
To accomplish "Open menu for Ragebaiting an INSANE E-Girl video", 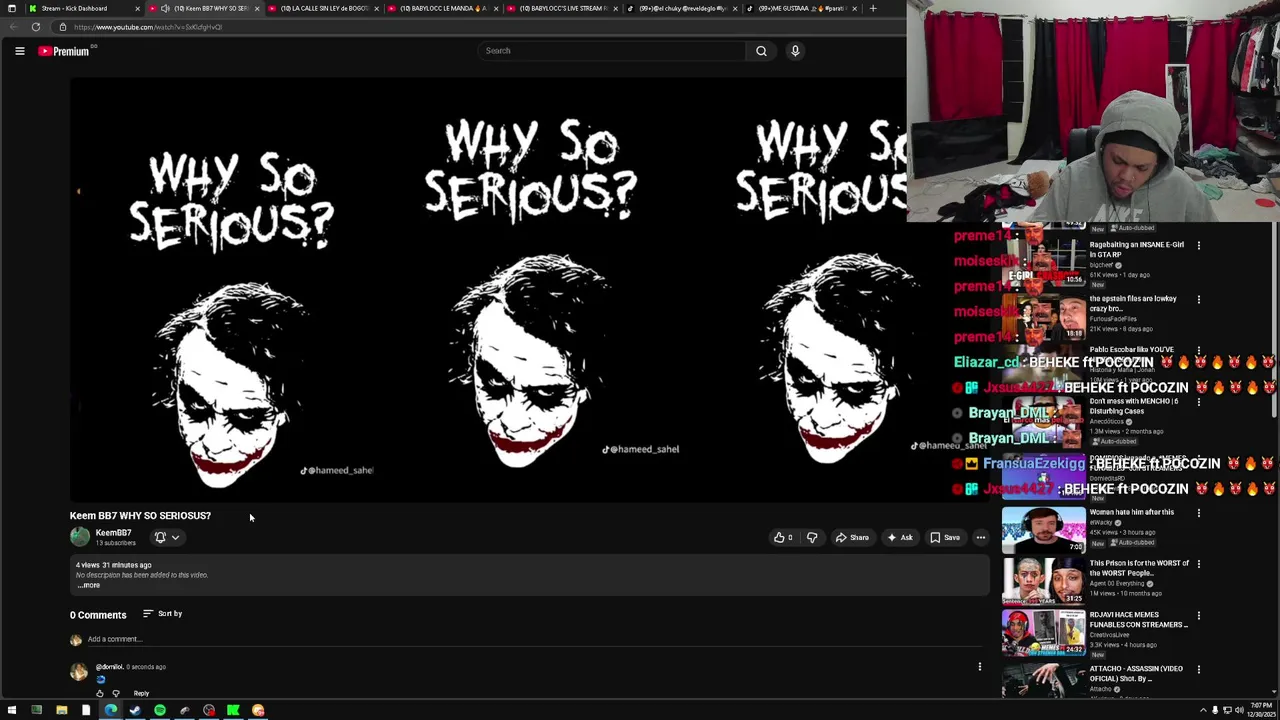I will (1199, 245).
